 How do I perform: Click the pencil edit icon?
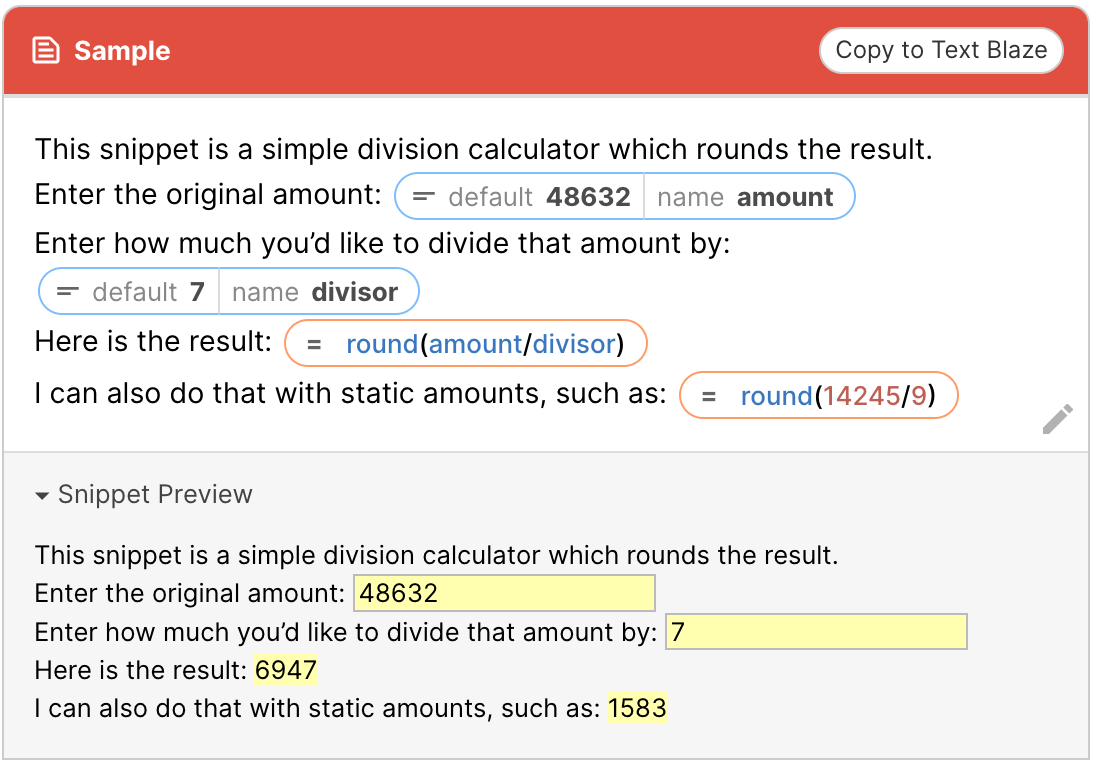tap(1057, 419)
